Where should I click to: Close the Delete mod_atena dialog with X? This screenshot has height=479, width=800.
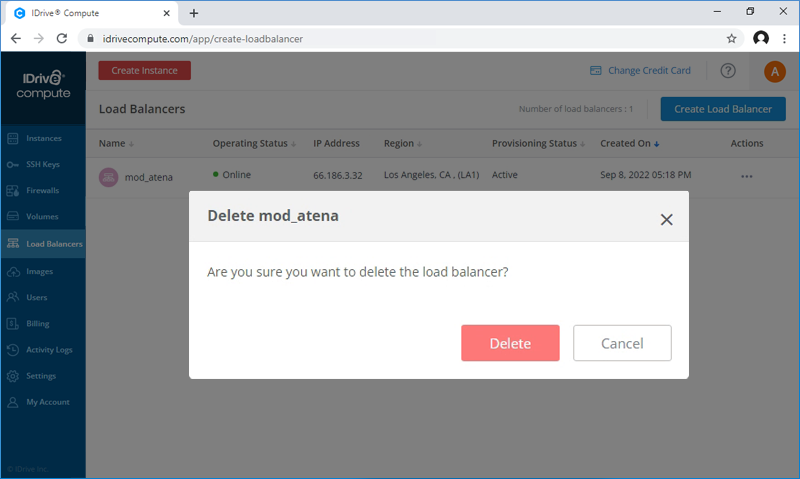(666, 220)
